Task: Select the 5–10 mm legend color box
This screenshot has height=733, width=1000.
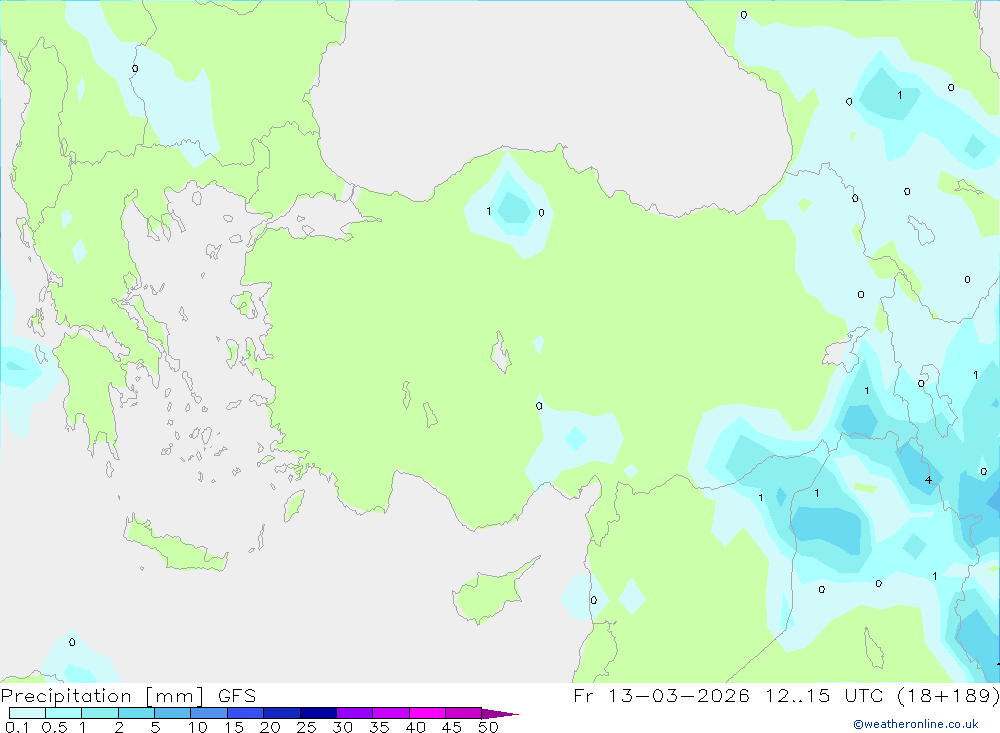Action: [x=172, y=713]
